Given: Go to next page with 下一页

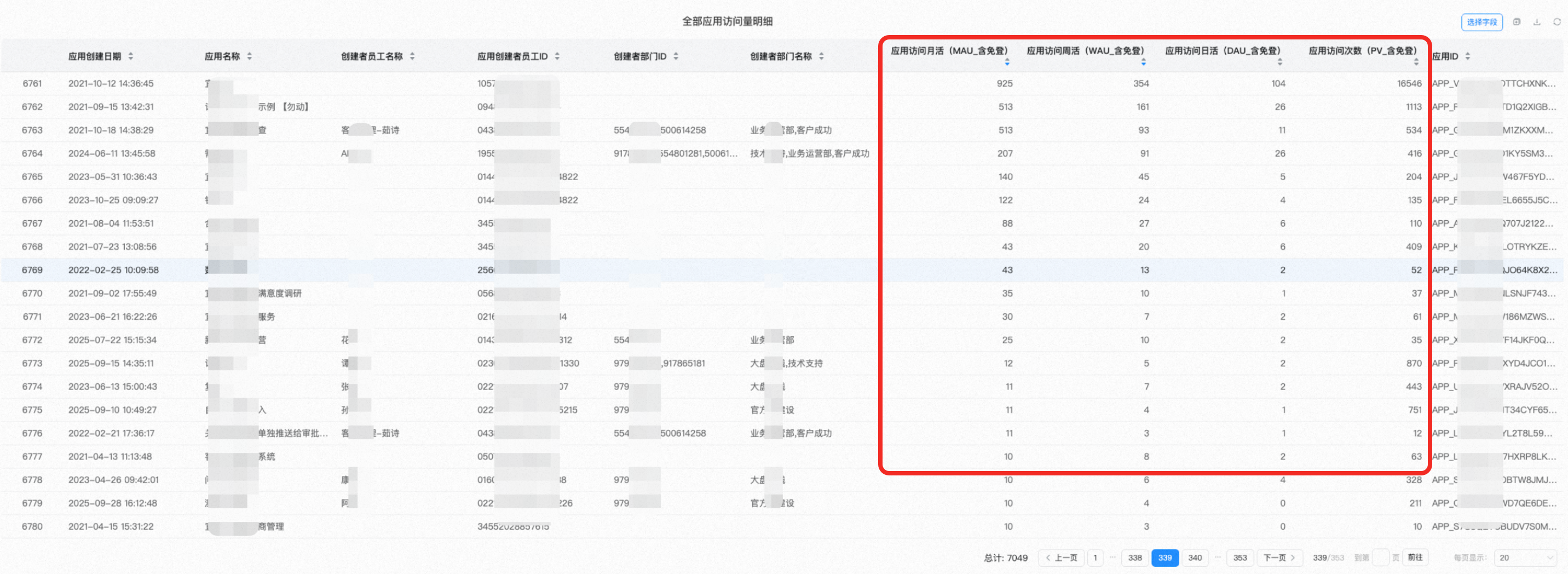Looking at the screenshot, I should [x=1279, y=558].
